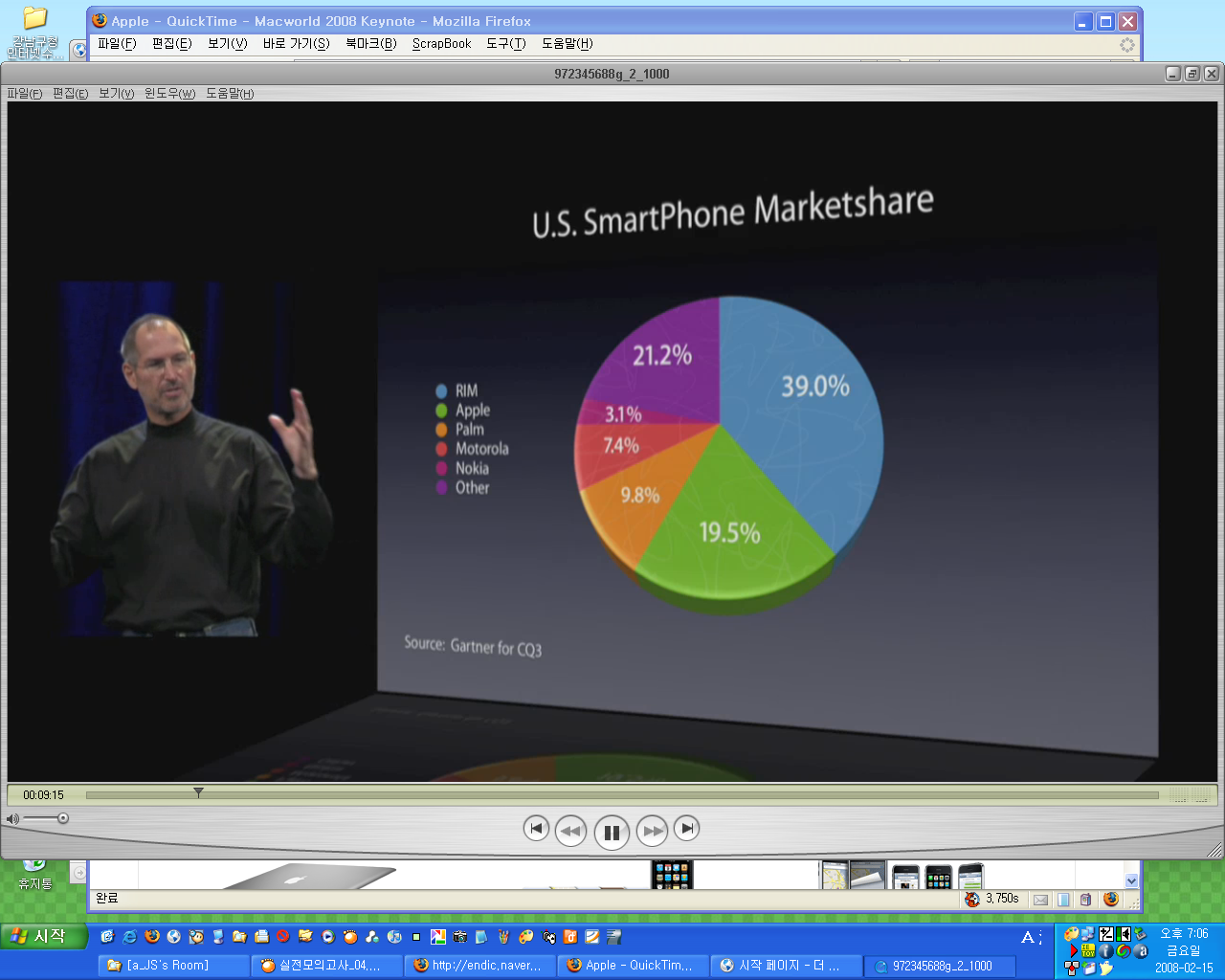Open the ScrapBook menu in Firefox

(x=442, y=43)
